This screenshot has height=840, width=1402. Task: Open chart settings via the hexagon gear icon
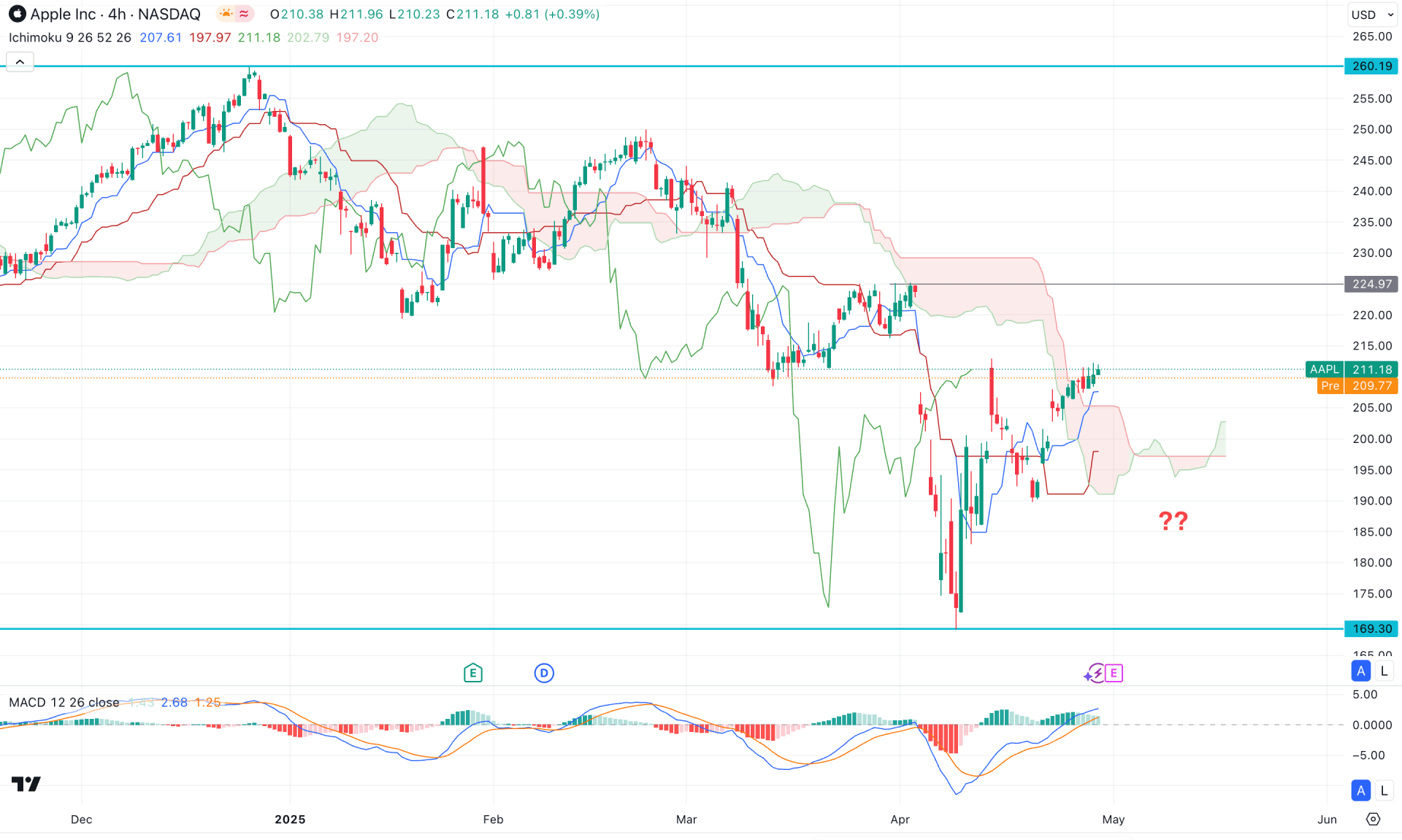click(x=1373, y=819)
